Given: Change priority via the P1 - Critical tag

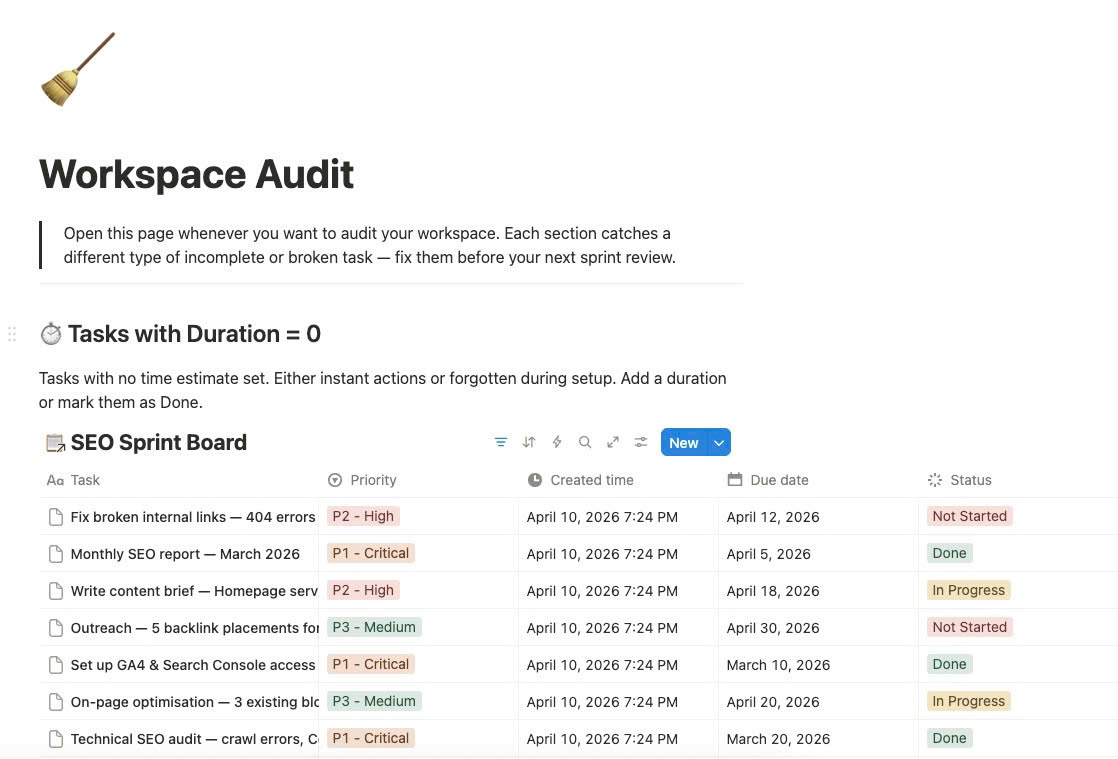Looking at the screenshot, I should pyautogui.click(x=370, y=553).
